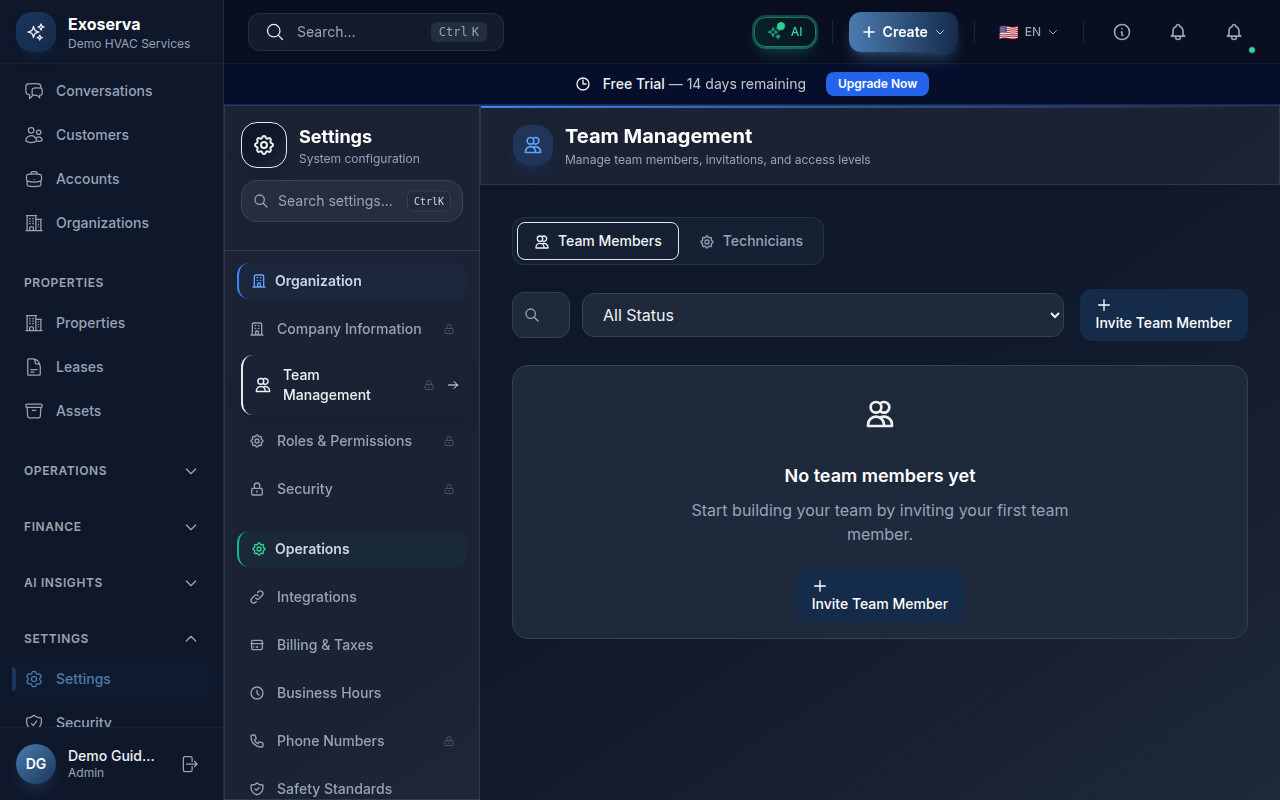Click the DG user avatar
1280x800 pixels.
coord(36,764)
